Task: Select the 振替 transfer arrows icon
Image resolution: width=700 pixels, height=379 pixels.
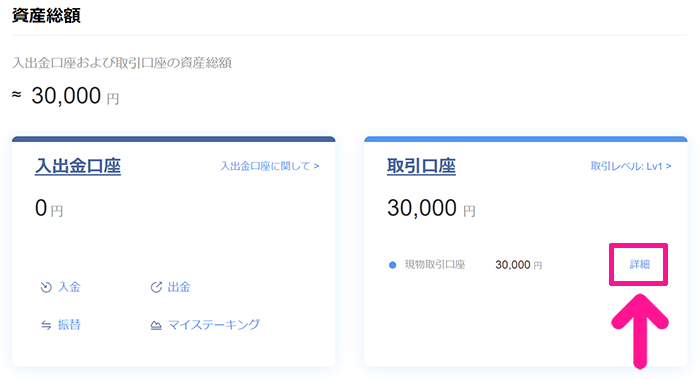Action: pos(46,325)
